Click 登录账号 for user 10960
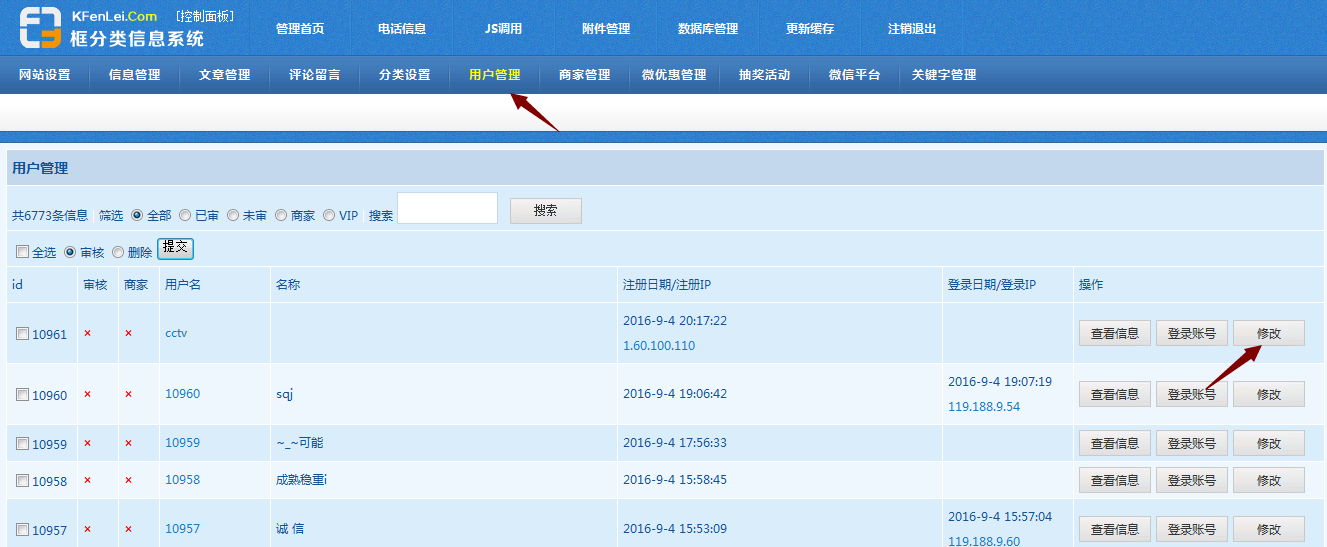1327x547 pixels. pyautogui.click(x=1191, y=394)
